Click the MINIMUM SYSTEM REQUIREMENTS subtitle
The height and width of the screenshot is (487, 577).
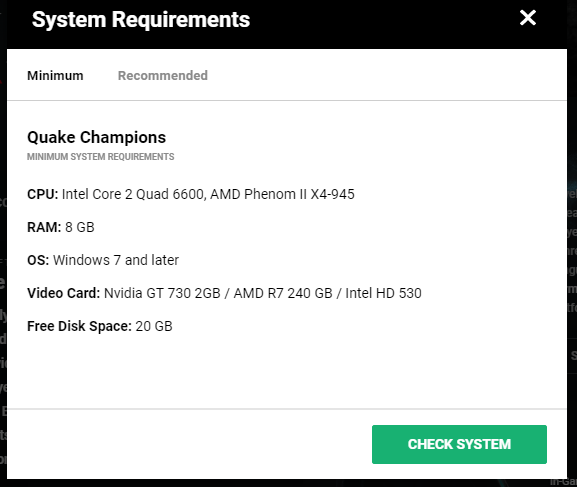click(x=100, y=157)
